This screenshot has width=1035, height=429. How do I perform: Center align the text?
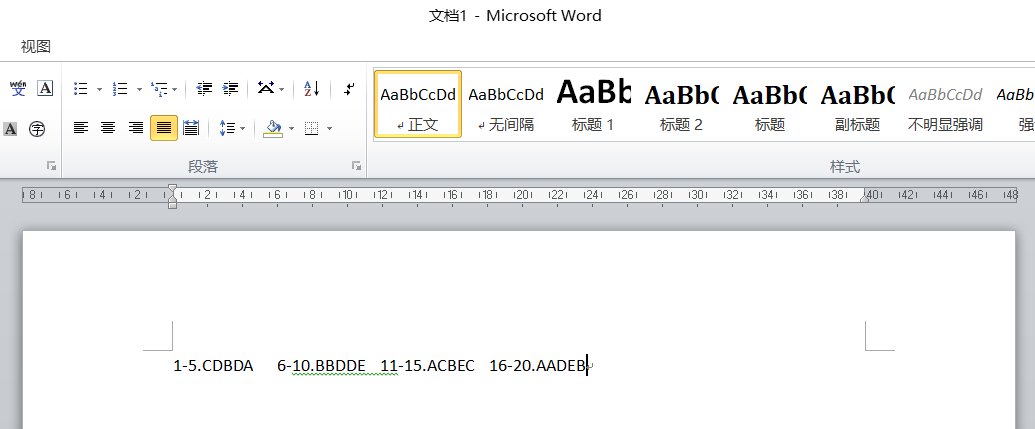[x=108, y=128]
